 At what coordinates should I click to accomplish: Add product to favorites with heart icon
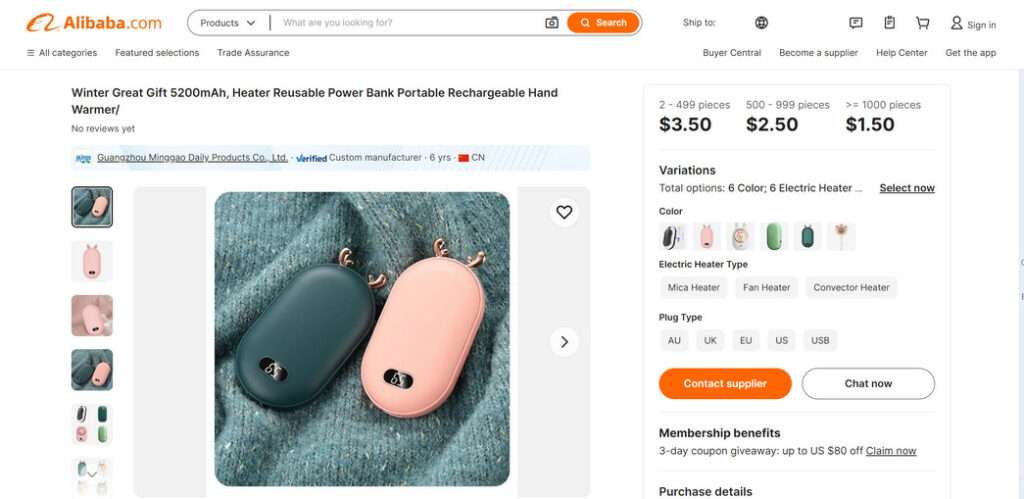coord(564,212)
